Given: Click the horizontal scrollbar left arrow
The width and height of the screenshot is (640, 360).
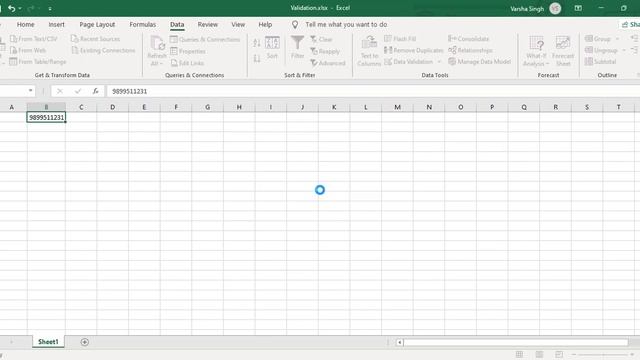Looking at the screenshot, I should coord(400,342).
